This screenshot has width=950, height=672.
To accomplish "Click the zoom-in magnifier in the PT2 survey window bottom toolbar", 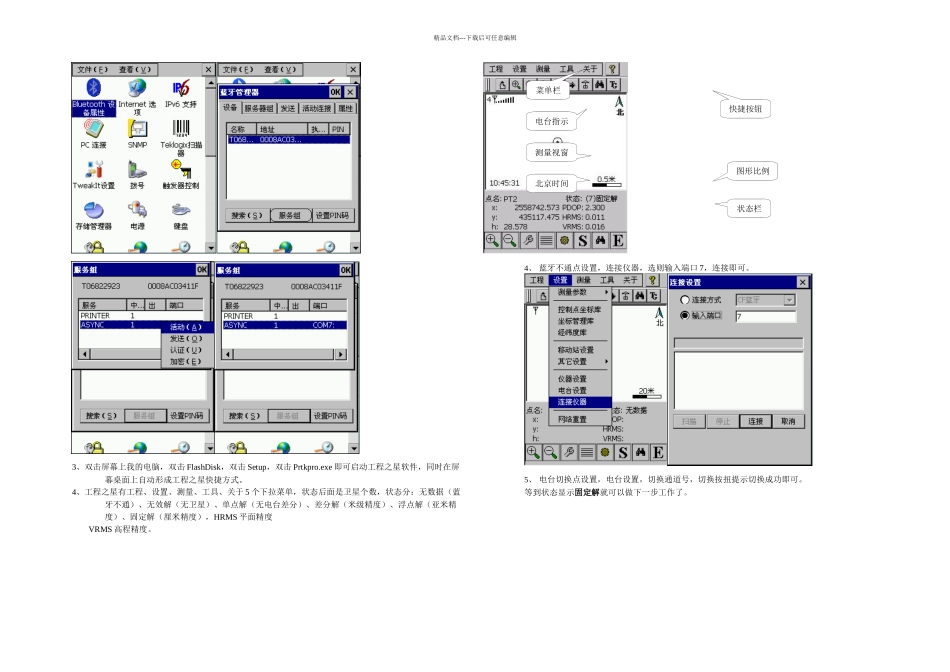I will click(492, 241).
